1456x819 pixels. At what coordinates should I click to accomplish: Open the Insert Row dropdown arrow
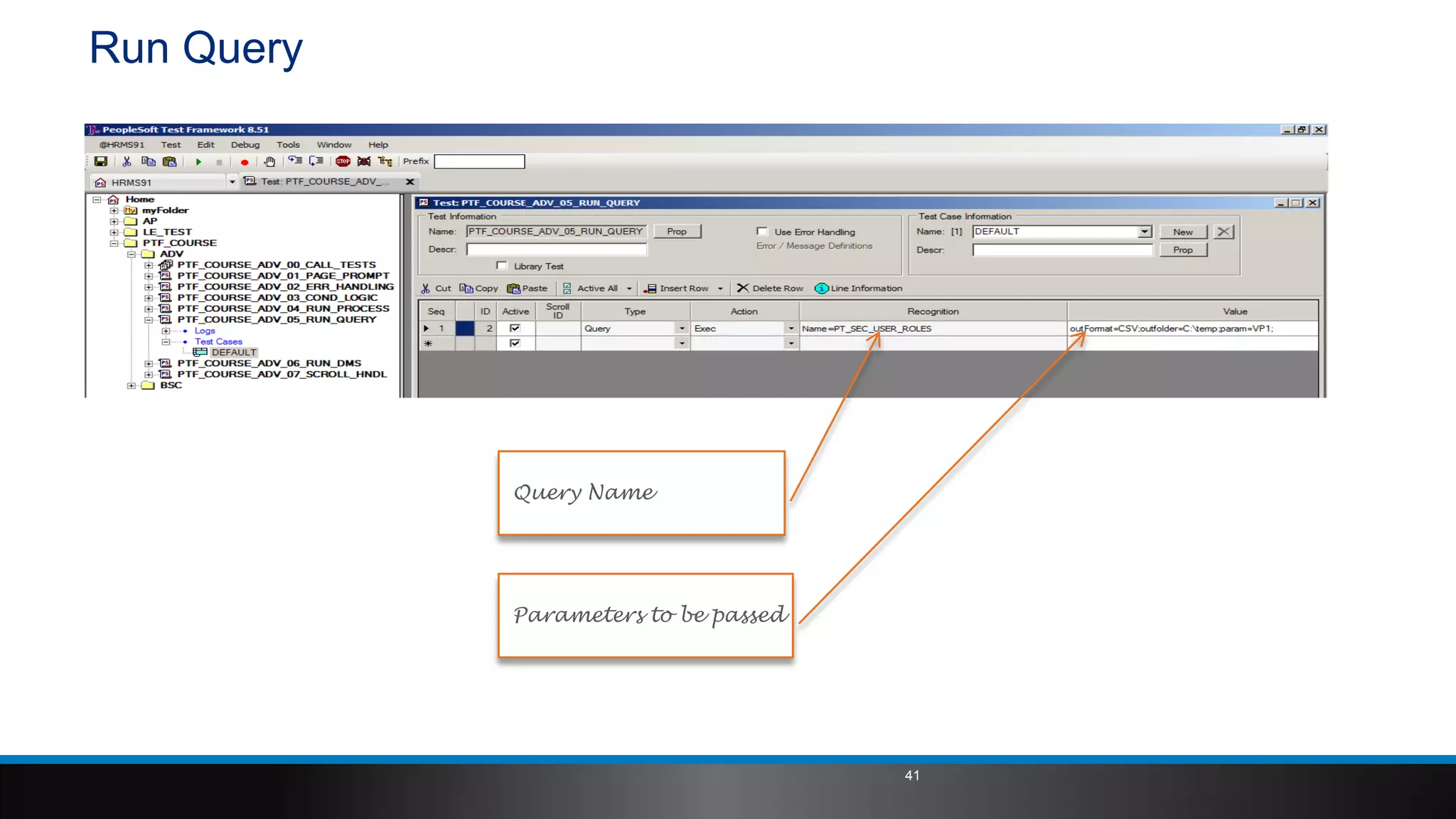point(720,289)
